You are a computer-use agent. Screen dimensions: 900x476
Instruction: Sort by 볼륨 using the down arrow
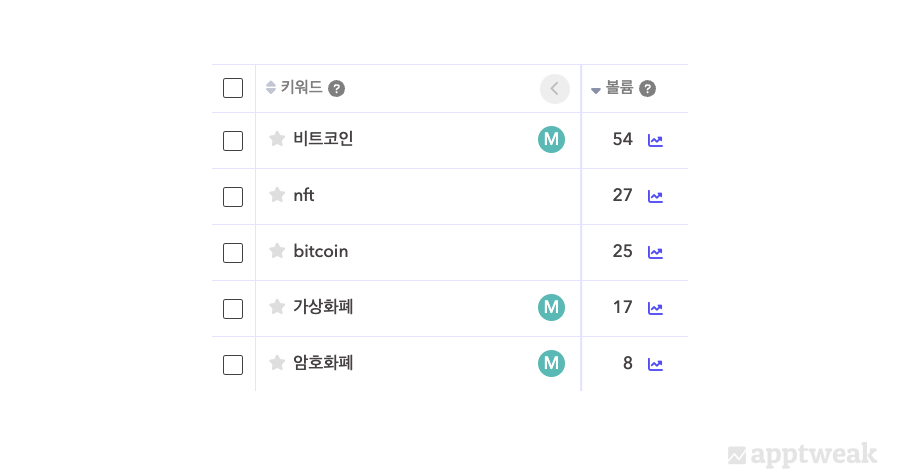coord(596,90)
